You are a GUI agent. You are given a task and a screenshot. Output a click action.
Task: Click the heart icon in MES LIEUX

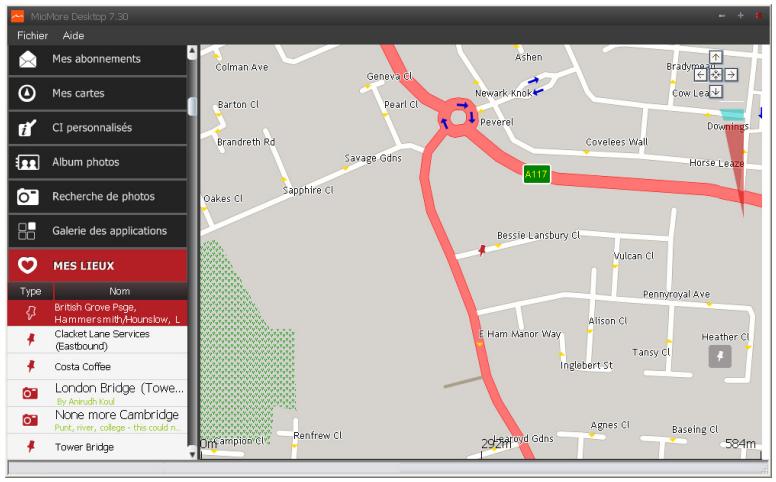[28, 265]
